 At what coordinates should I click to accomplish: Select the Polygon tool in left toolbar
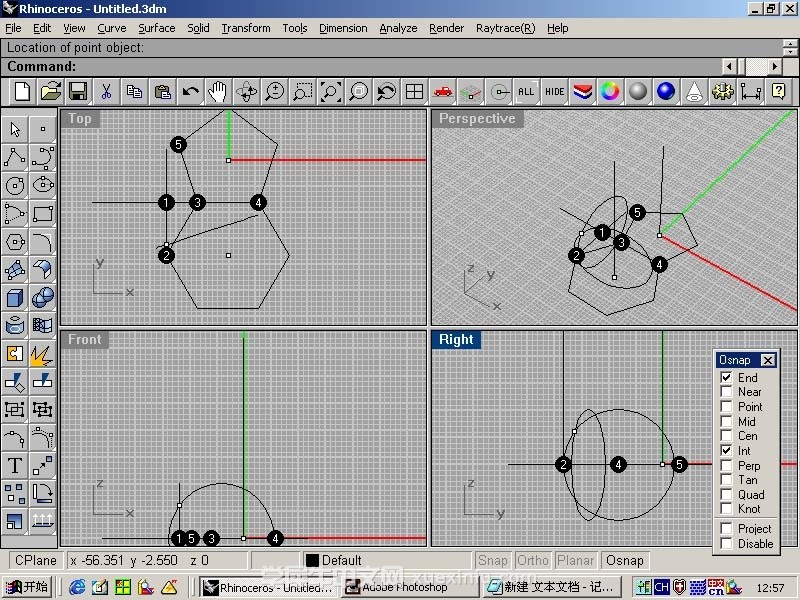[x=15, y=242]
